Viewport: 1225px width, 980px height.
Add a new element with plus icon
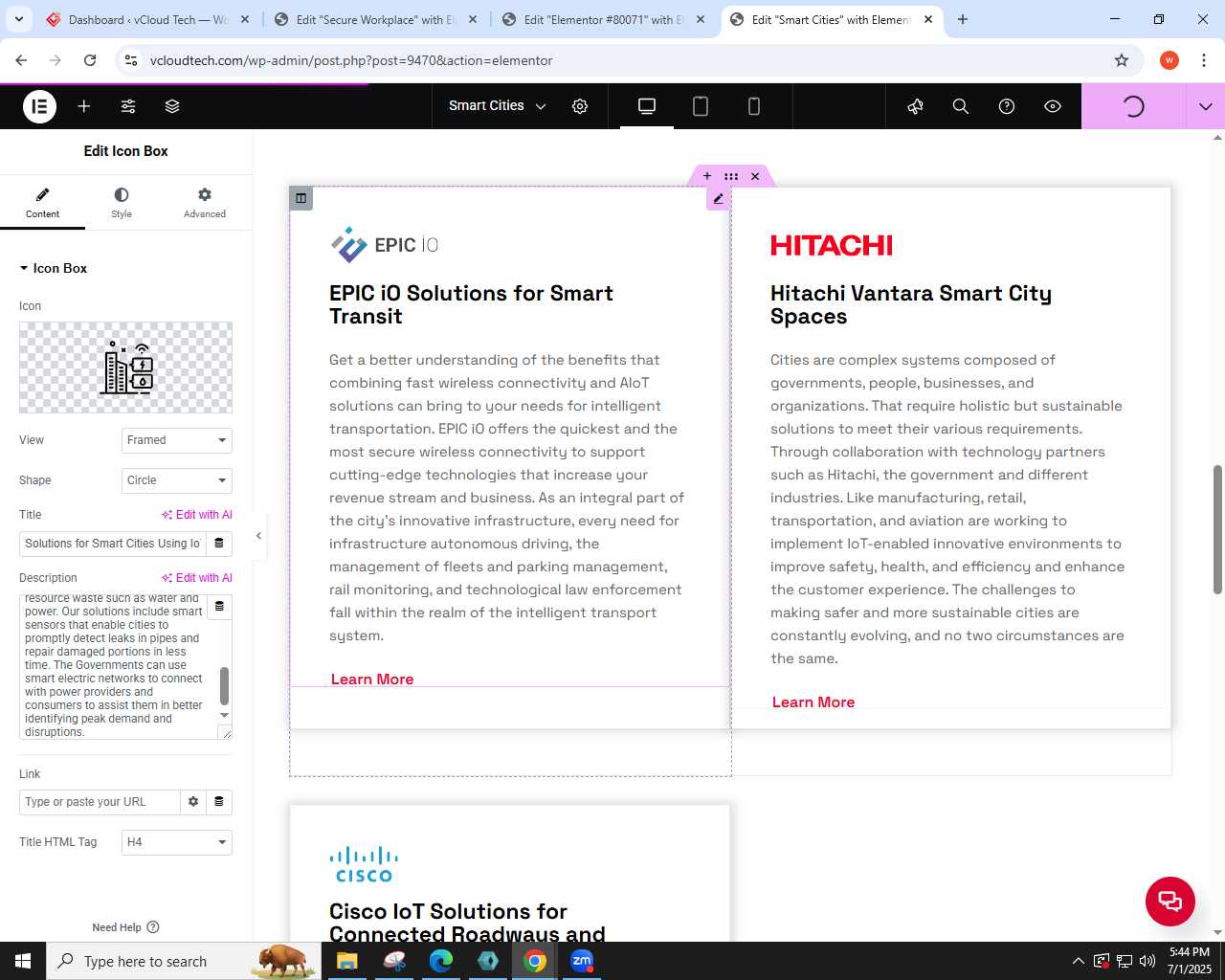[84, 106]
